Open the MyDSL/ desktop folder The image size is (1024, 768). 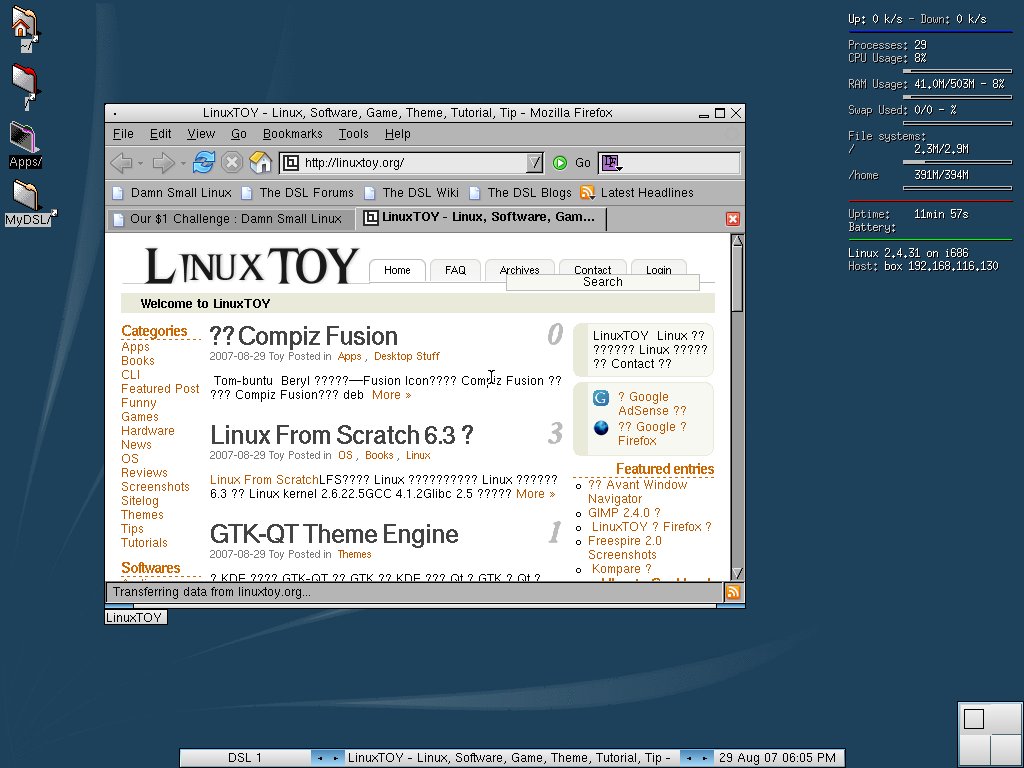coord(29,203)
